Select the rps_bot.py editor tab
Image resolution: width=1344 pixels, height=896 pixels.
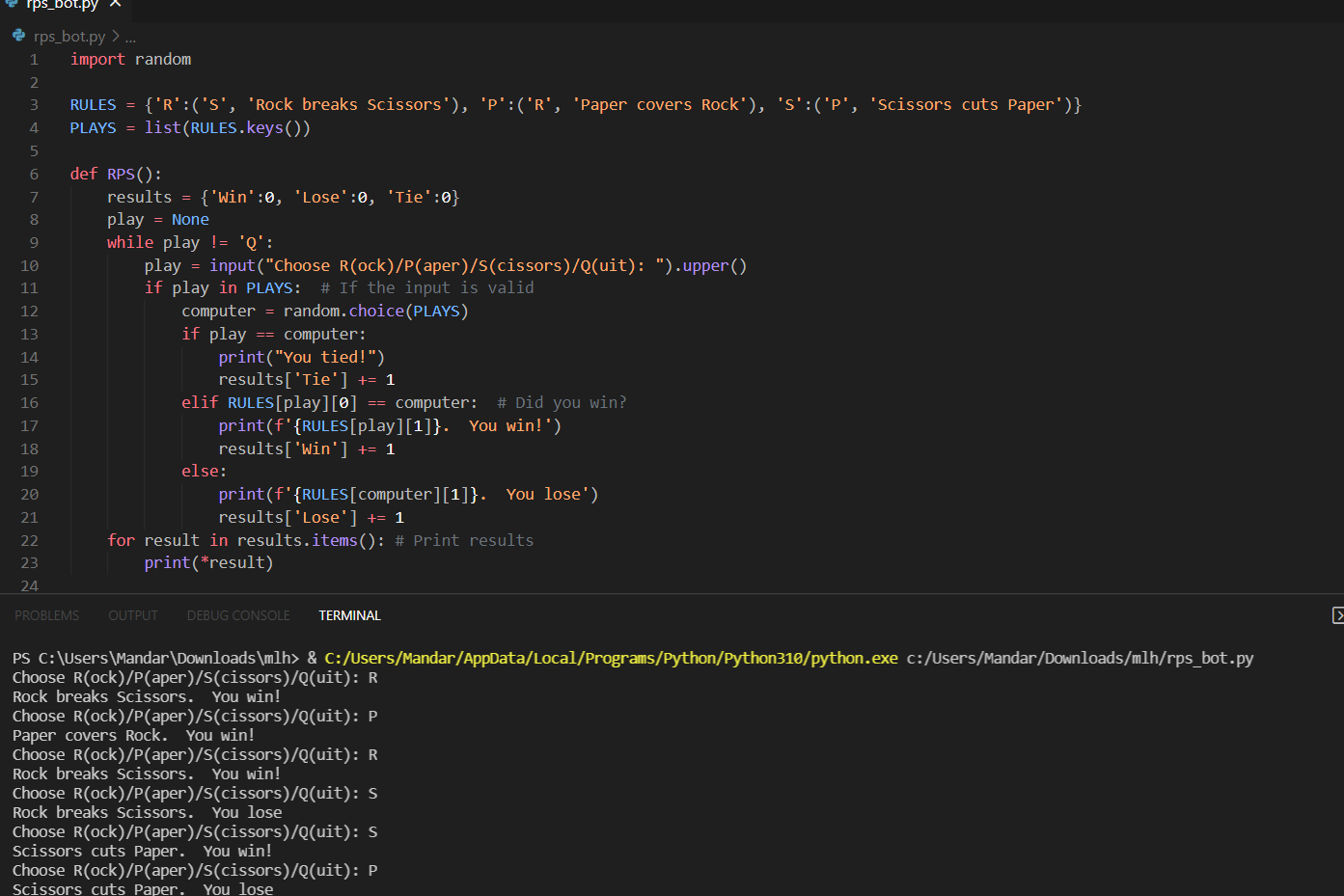tap(58, 5)
